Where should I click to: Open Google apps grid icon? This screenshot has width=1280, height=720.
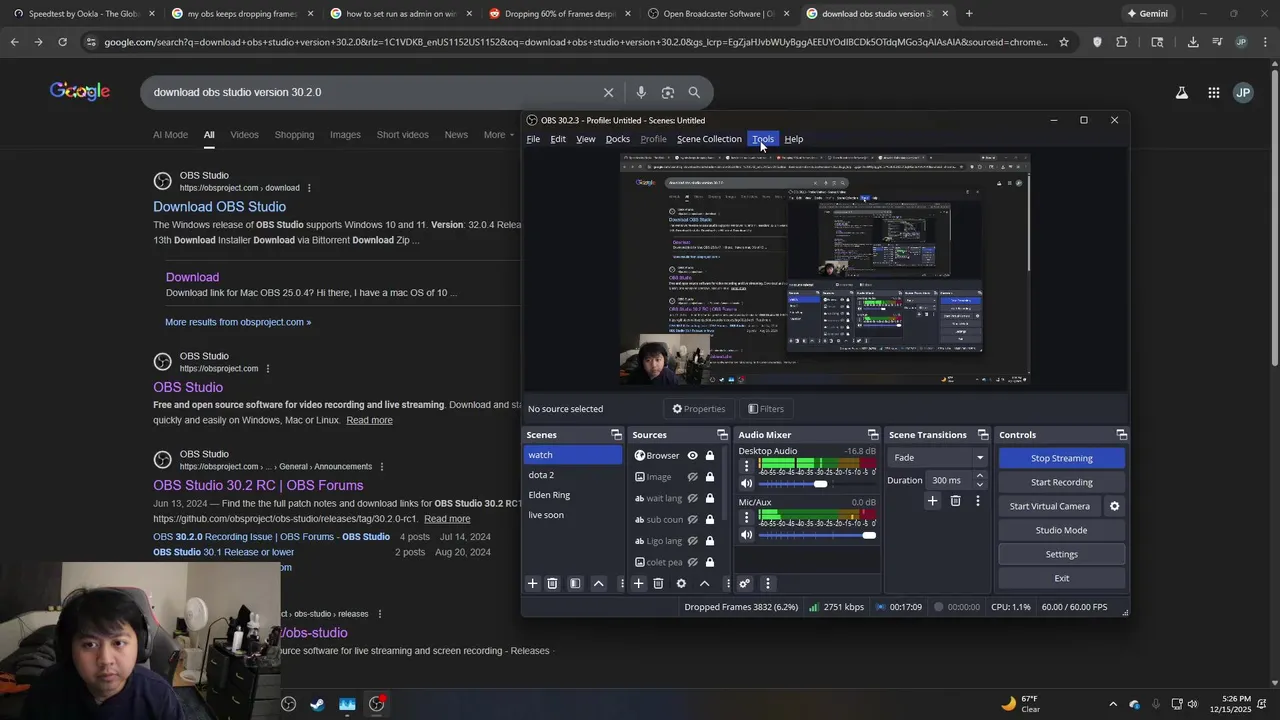click(1213, 92)
